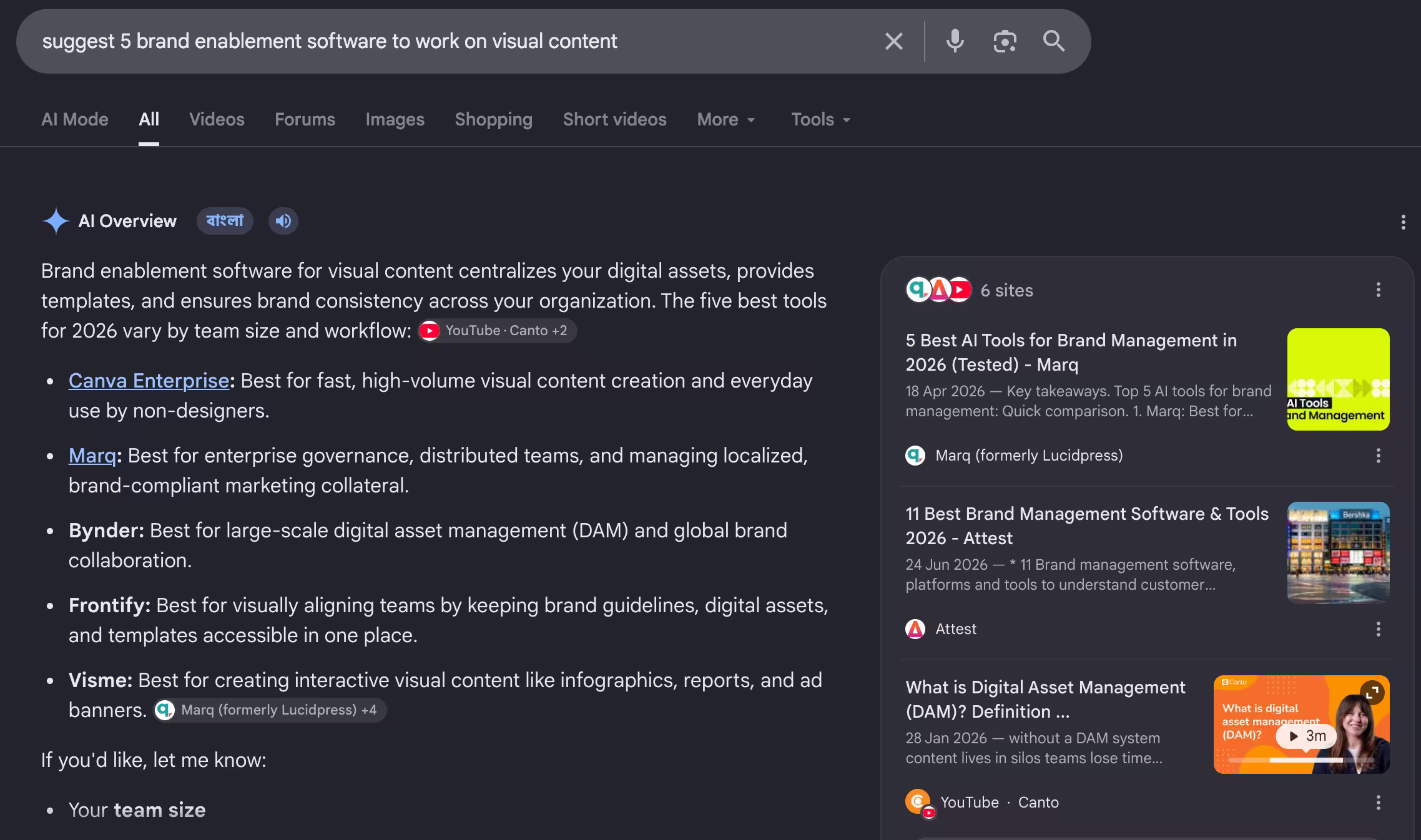The width and height of the screenshot is (1421, 840).
Task: Go to the Videos tab
Action: pos(217,119)
